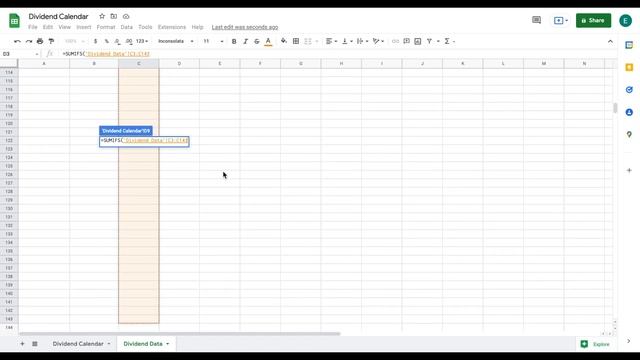The width and height of the screenshot is (640, 360).
Task: Open text wrapping dropdown
Action: (x=362, y=41)
